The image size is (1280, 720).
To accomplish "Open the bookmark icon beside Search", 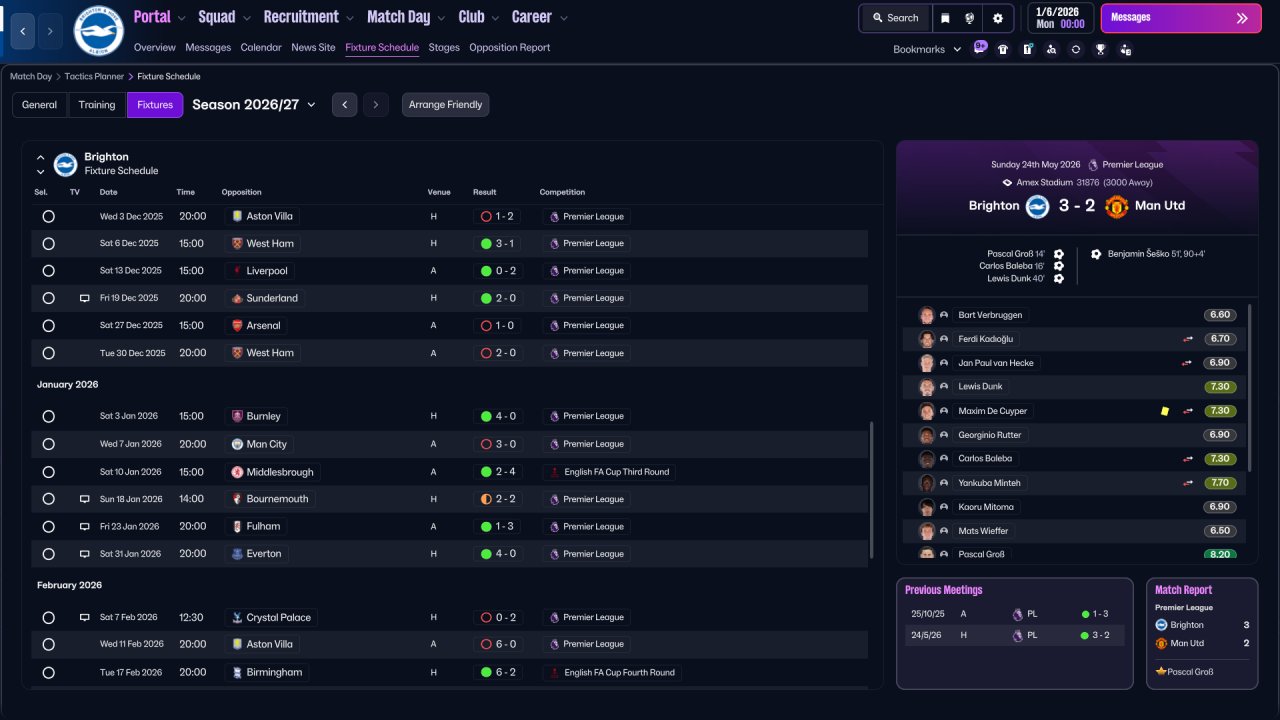I will point(945,18).
